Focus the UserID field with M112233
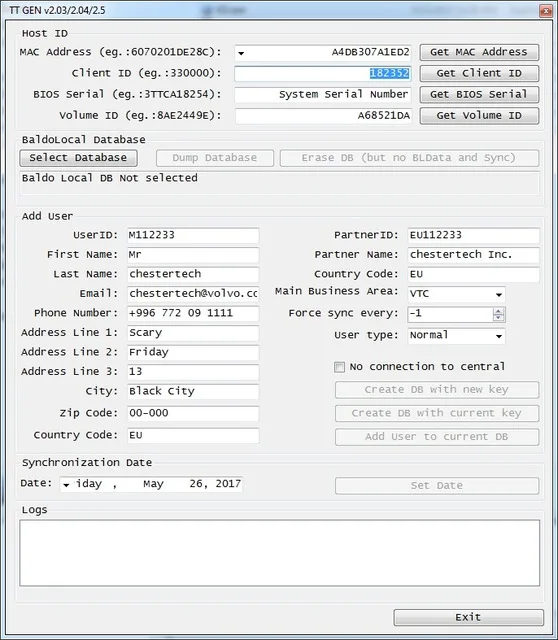 click(193, 236)
